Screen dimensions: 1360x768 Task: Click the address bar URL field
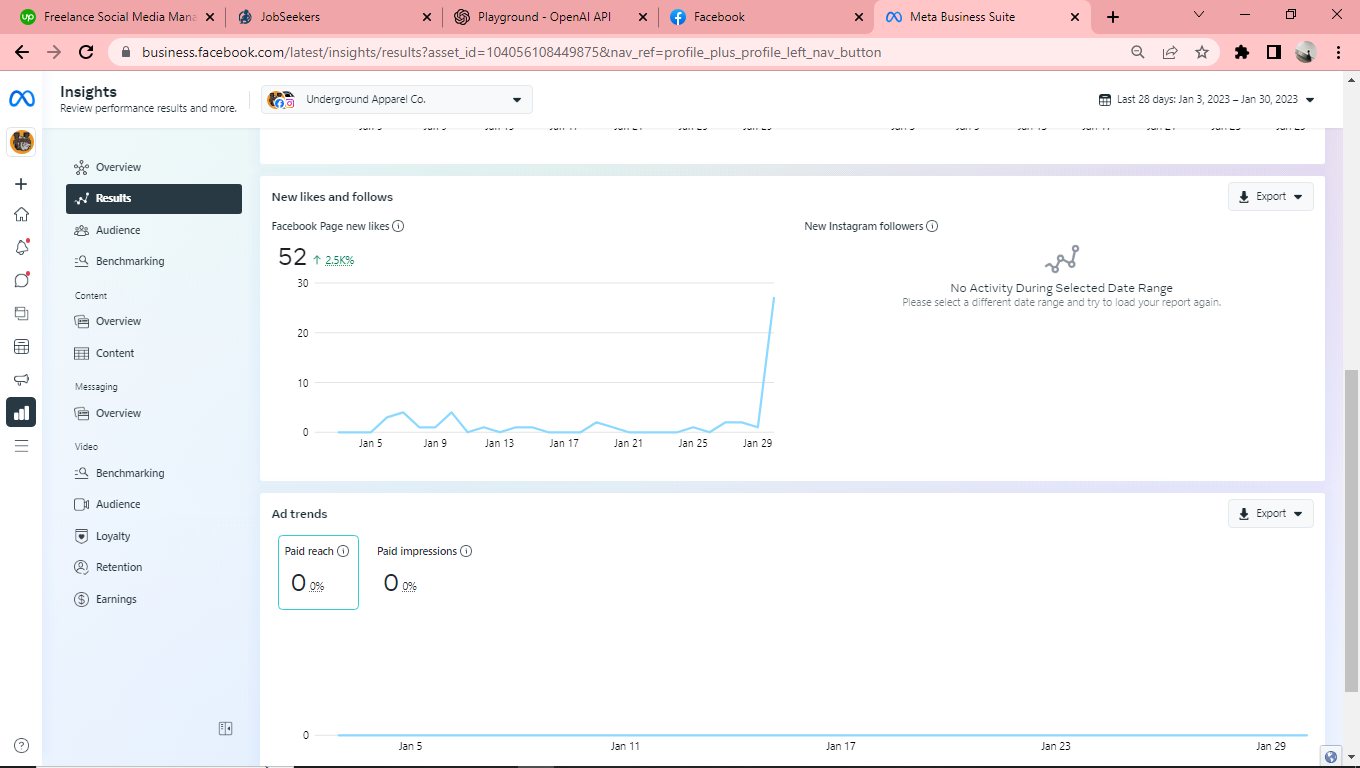tap(510, 52)
